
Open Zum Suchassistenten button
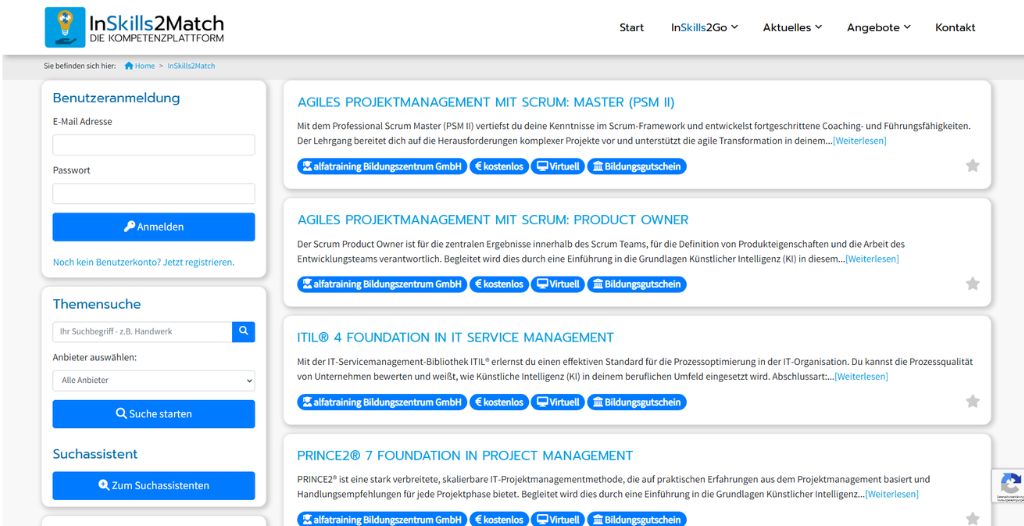pos(153,485)
